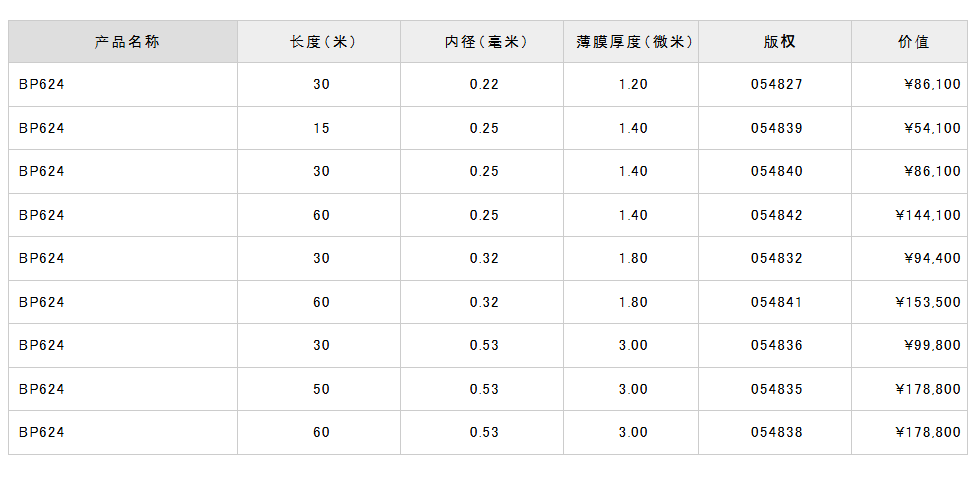The width and height of the screenshot is (977, 480).
Task: Click the ¥94,400 price cell
Action: click(930, 258)
